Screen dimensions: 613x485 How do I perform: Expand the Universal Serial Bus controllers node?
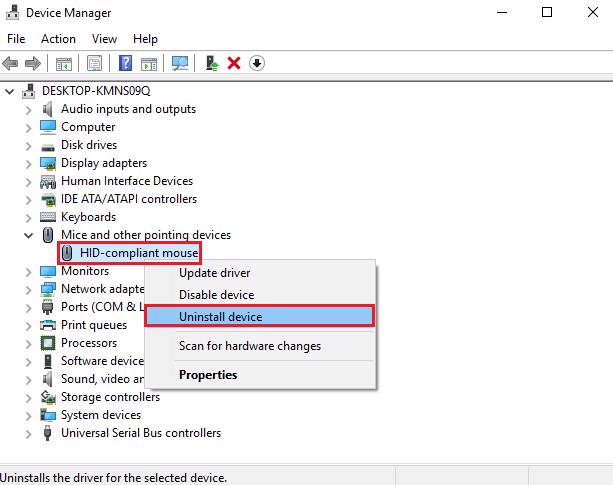pyautogui.click(x=27, y=433)
